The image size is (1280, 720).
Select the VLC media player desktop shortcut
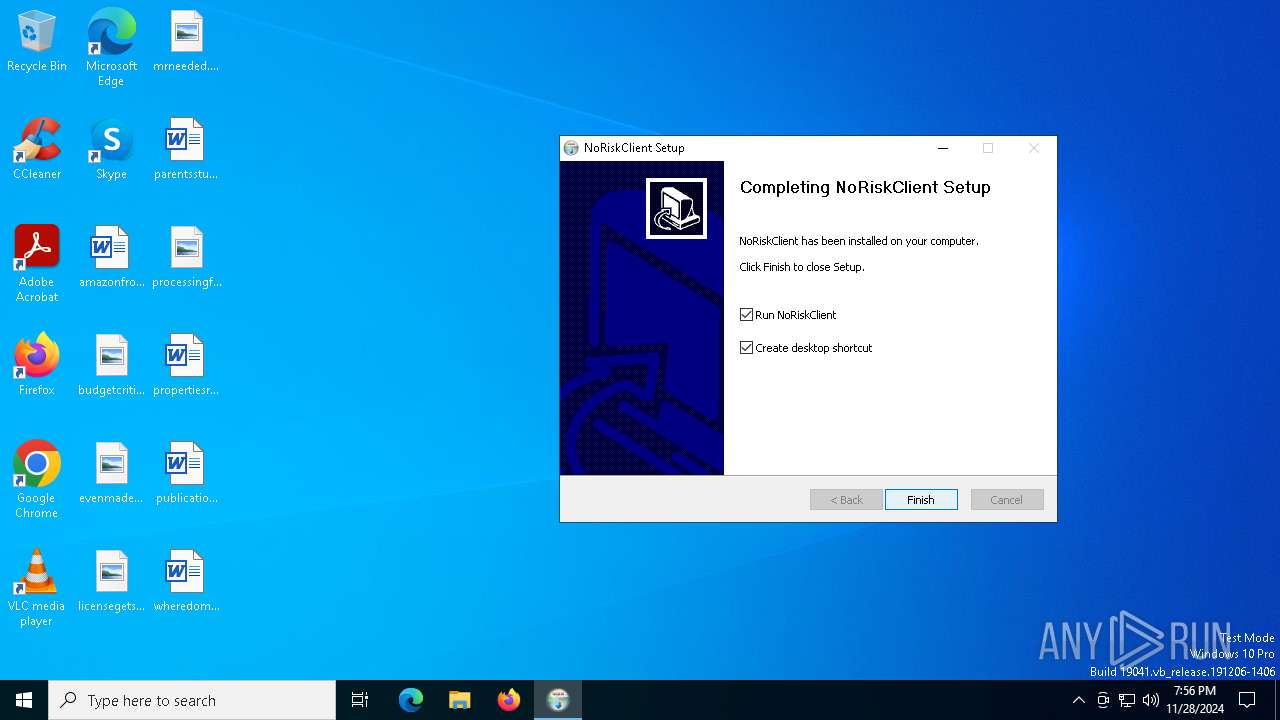tap(37, 588)
